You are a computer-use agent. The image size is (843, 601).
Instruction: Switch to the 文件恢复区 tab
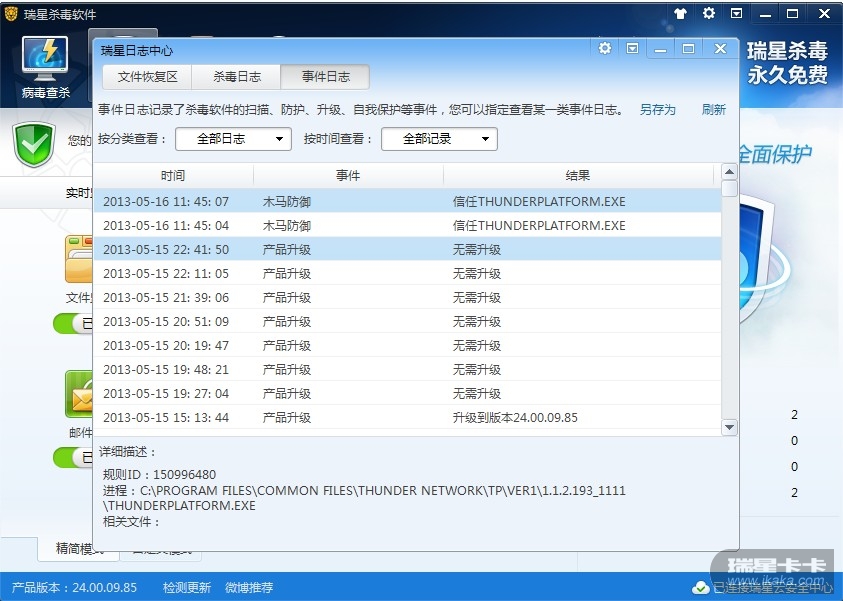(147, 77)
